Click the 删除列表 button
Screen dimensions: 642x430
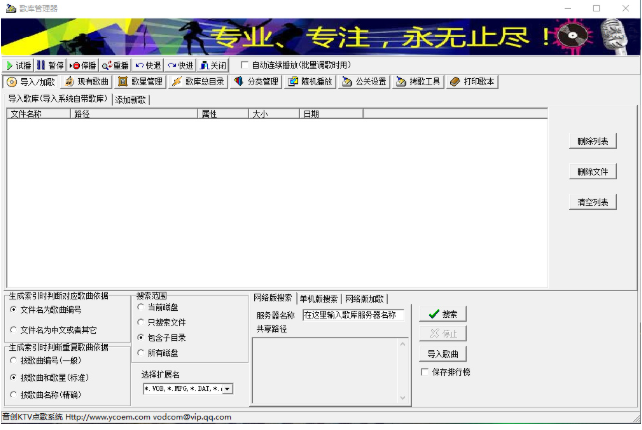(x=592, y=141)
